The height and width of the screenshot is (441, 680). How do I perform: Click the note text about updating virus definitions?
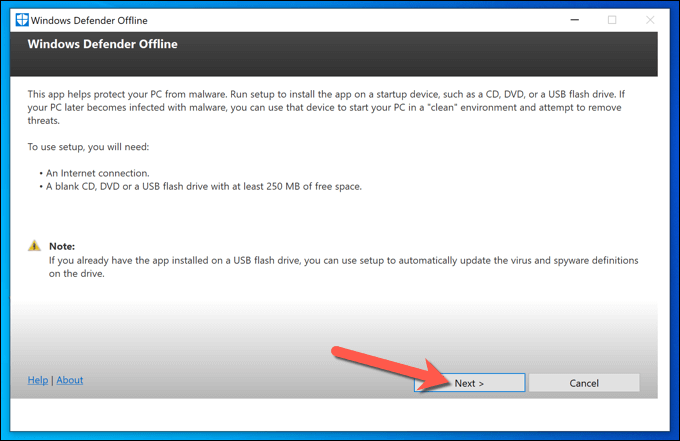tap(343, 267)
